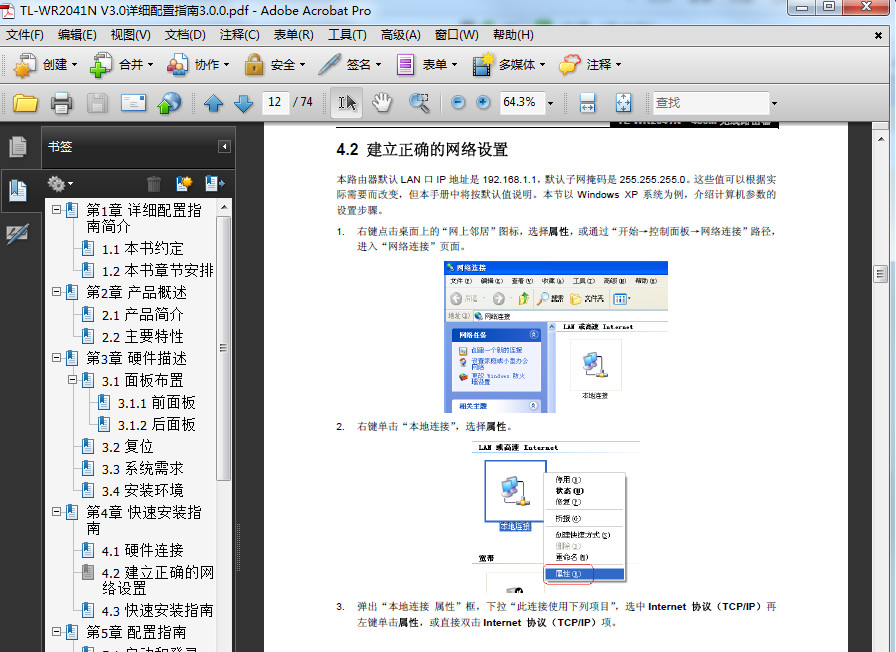Collapse the 第3章 硬件描述 bookmark

coord(57,358)
